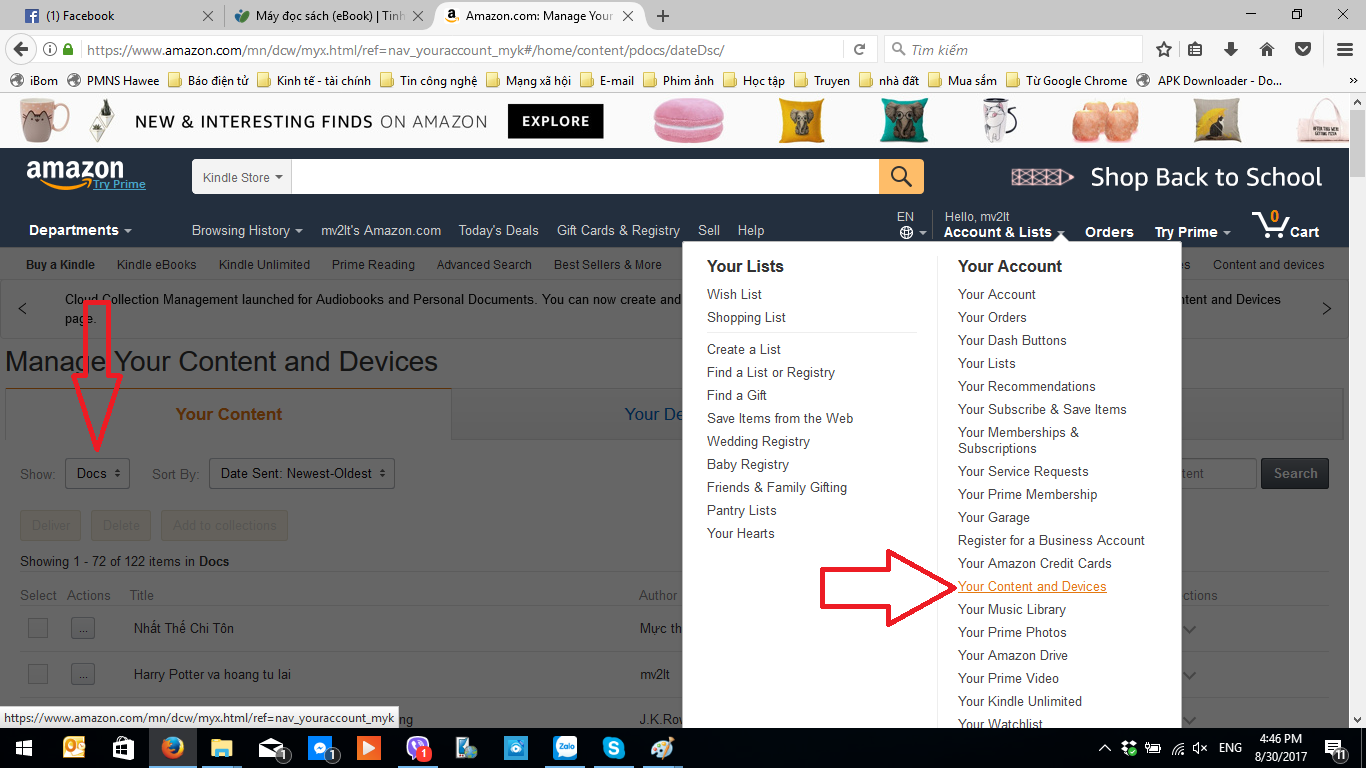The width and height of the screenshot is (1366, 768).
Task: Open Viber from the taskbar
Action: click(x=418, y=748)
